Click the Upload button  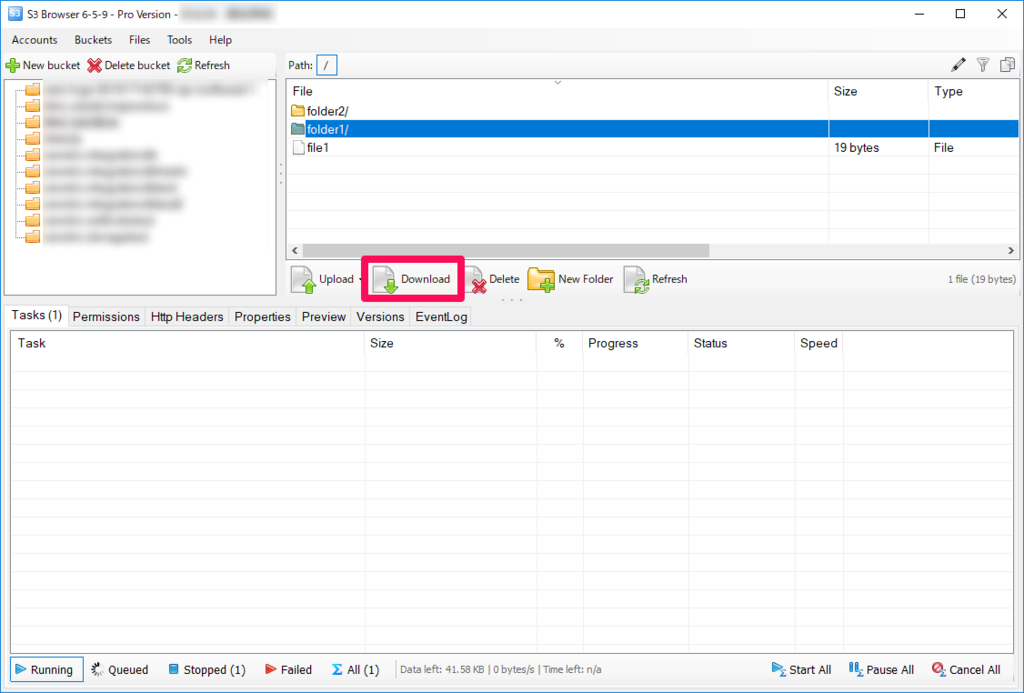pos(323,280)
